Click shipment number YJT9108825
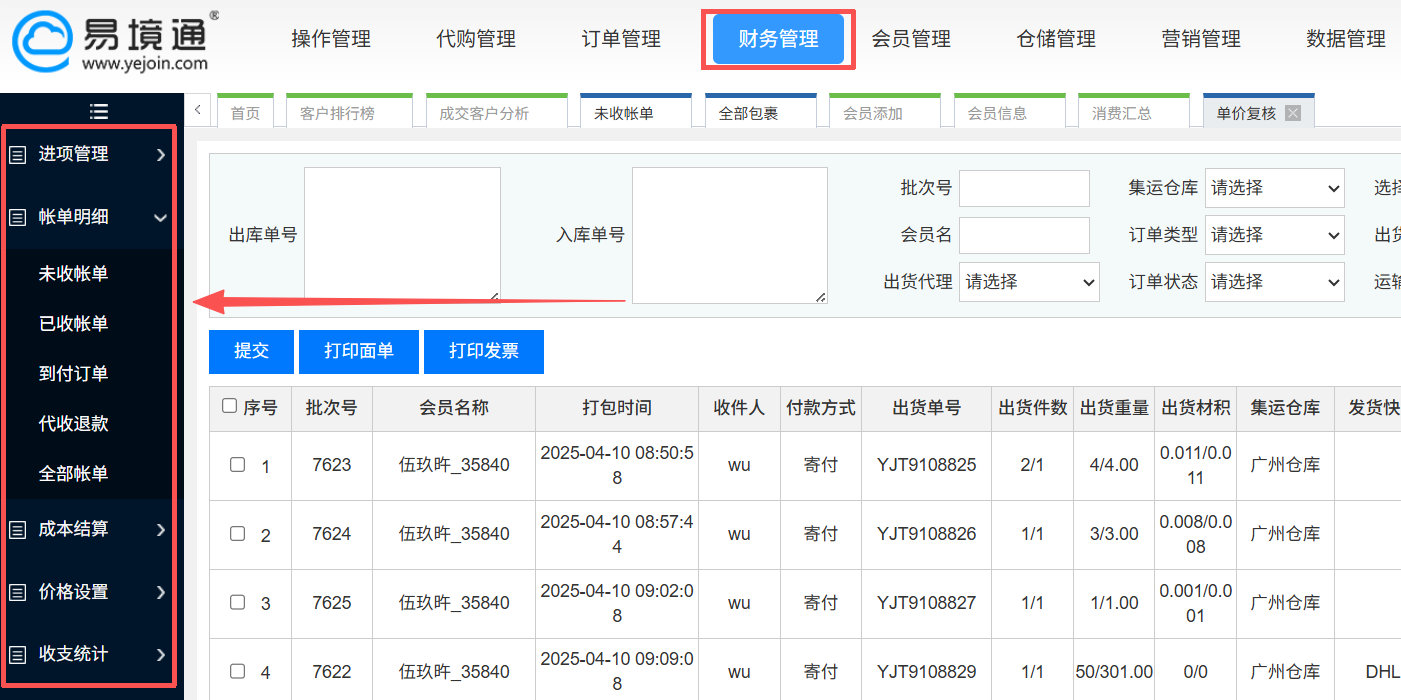 coord(927,465)
